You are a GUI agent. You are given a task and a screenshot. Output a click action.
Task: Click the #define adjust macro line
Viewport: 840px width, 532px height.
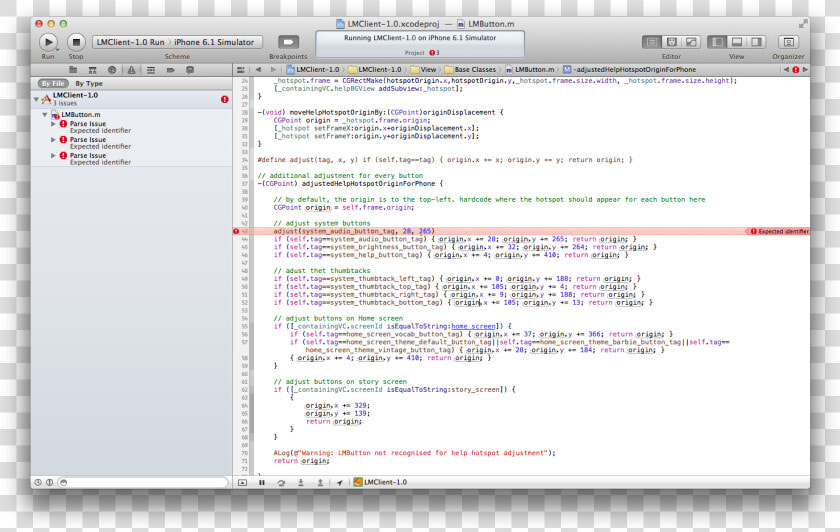pos(445,160)
